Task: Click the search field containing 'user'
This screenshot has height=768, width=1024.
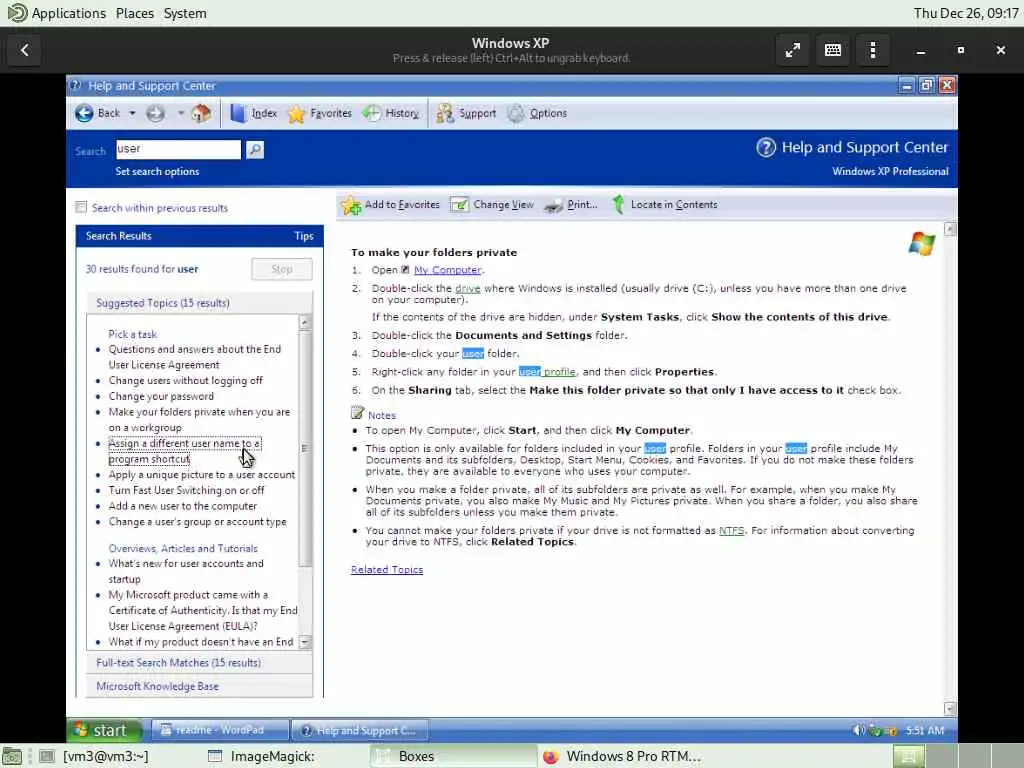Action: pos(178,149)
